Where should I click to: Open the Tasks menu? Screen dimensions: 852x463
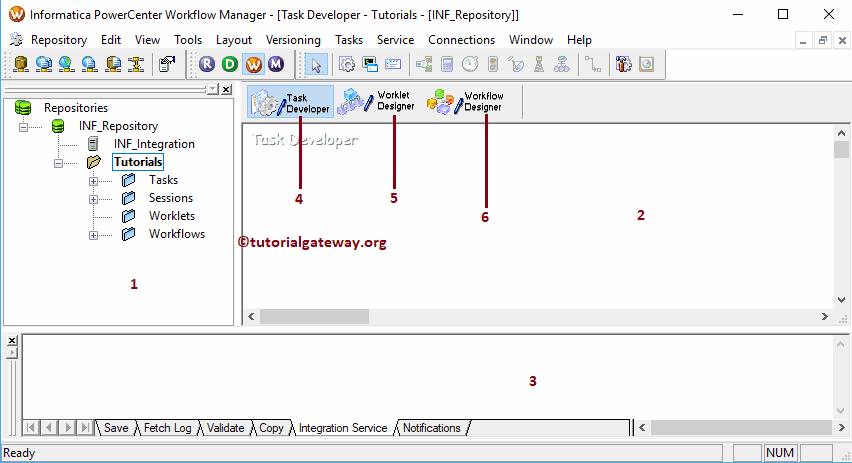tap(349, 40)
